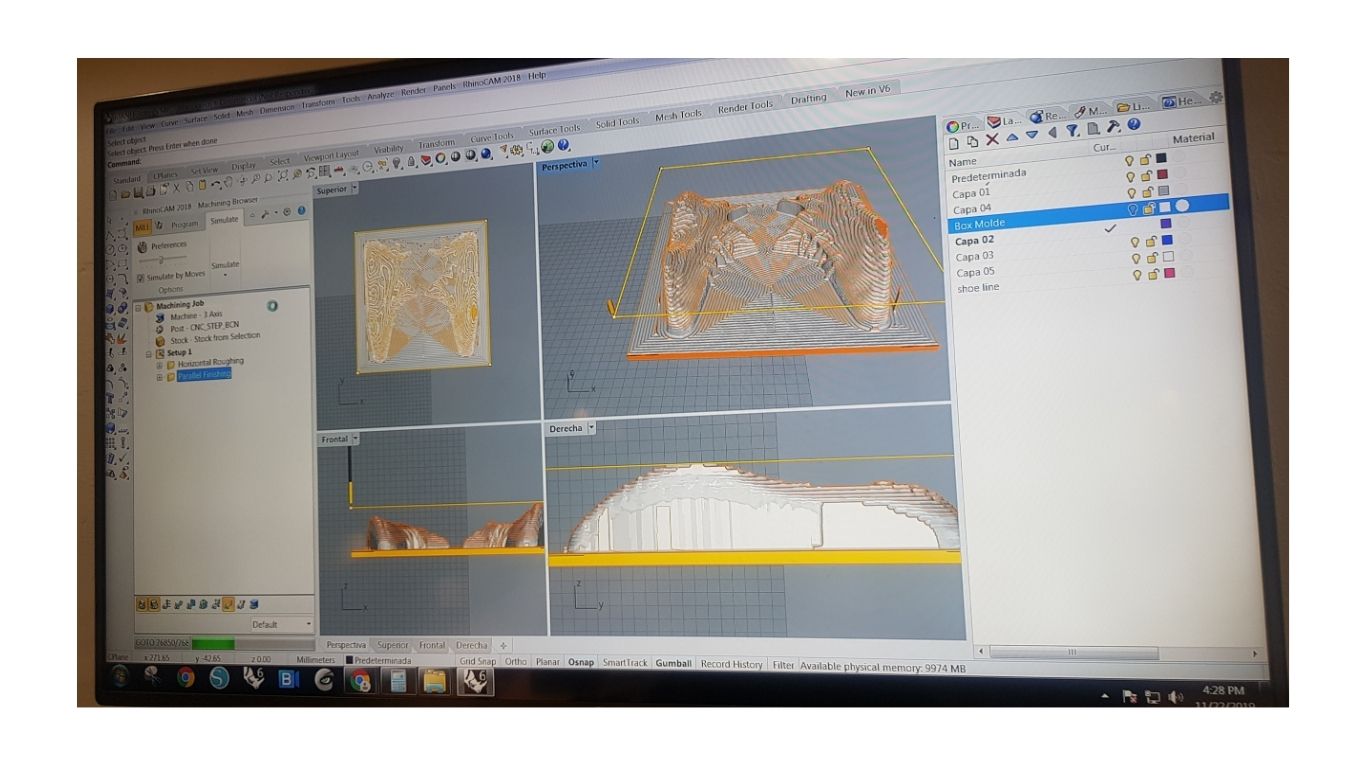The image size is (1366, 768).
Task: Click the Cut scissors icon in Standard toolbar
Action: (177, 188)
